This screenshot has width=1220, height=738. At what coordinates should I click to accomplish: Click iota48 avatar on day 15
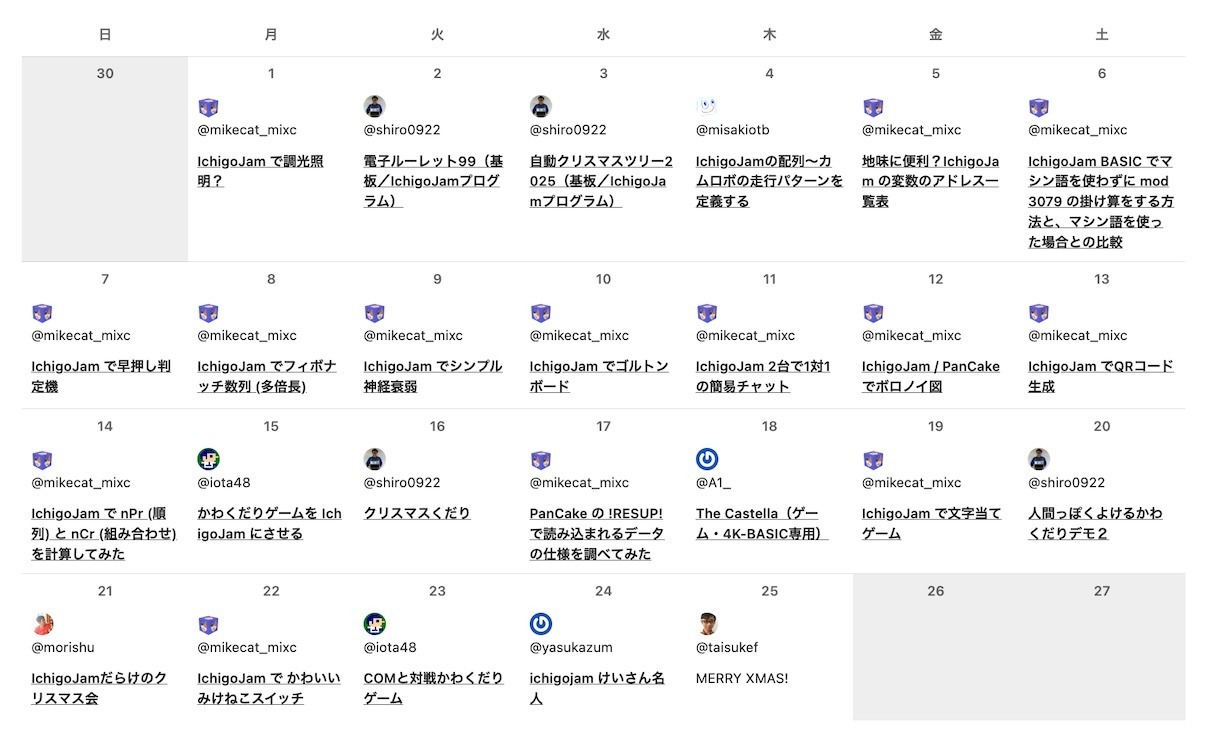(x=208, y=459)
